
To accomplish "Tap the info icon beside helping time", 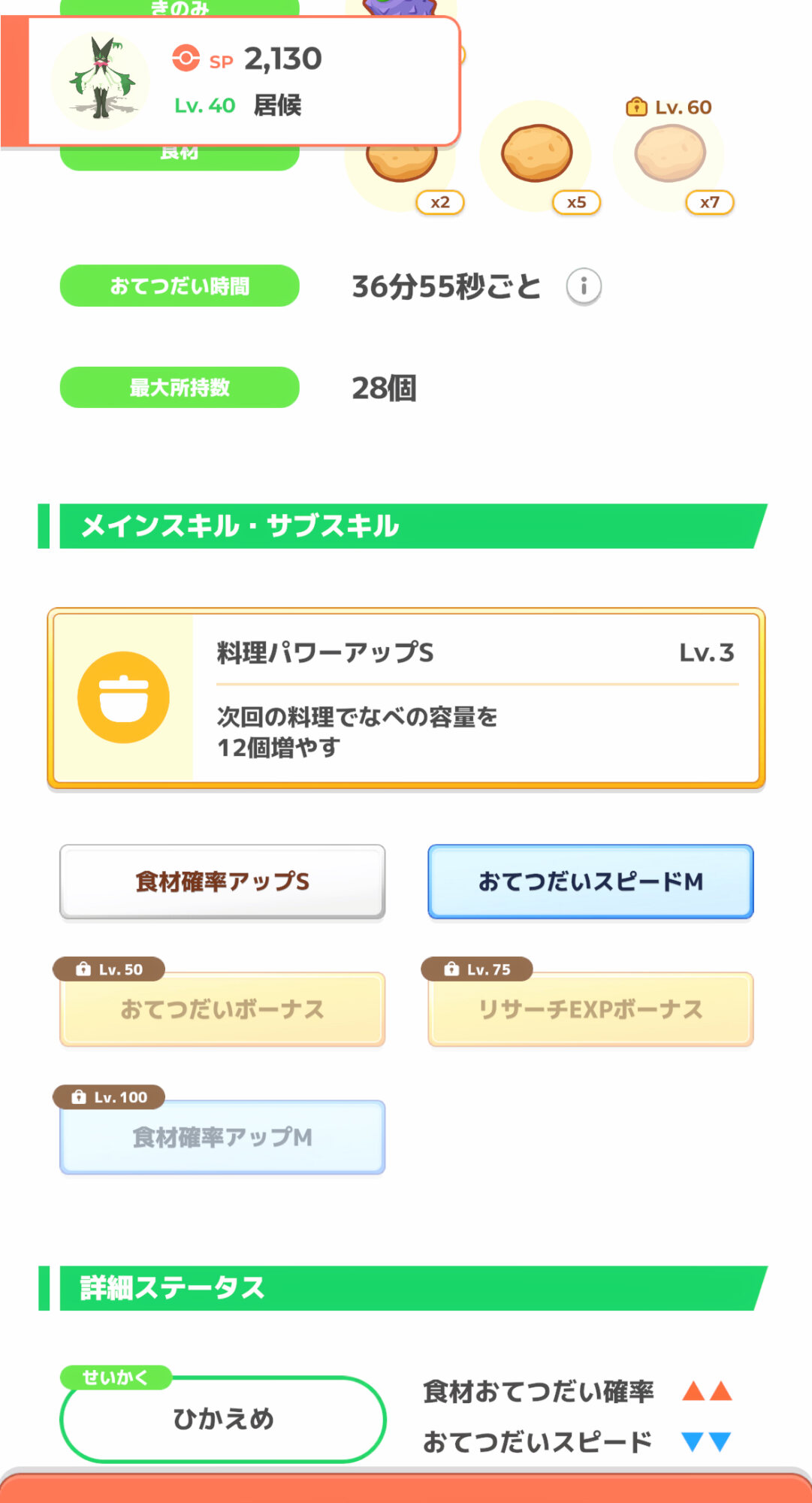I will click(584, 286).
